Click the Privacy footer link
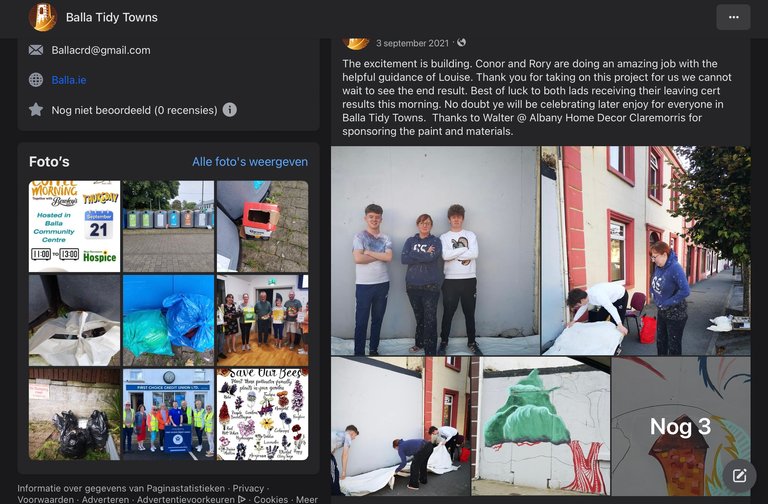 248,488
